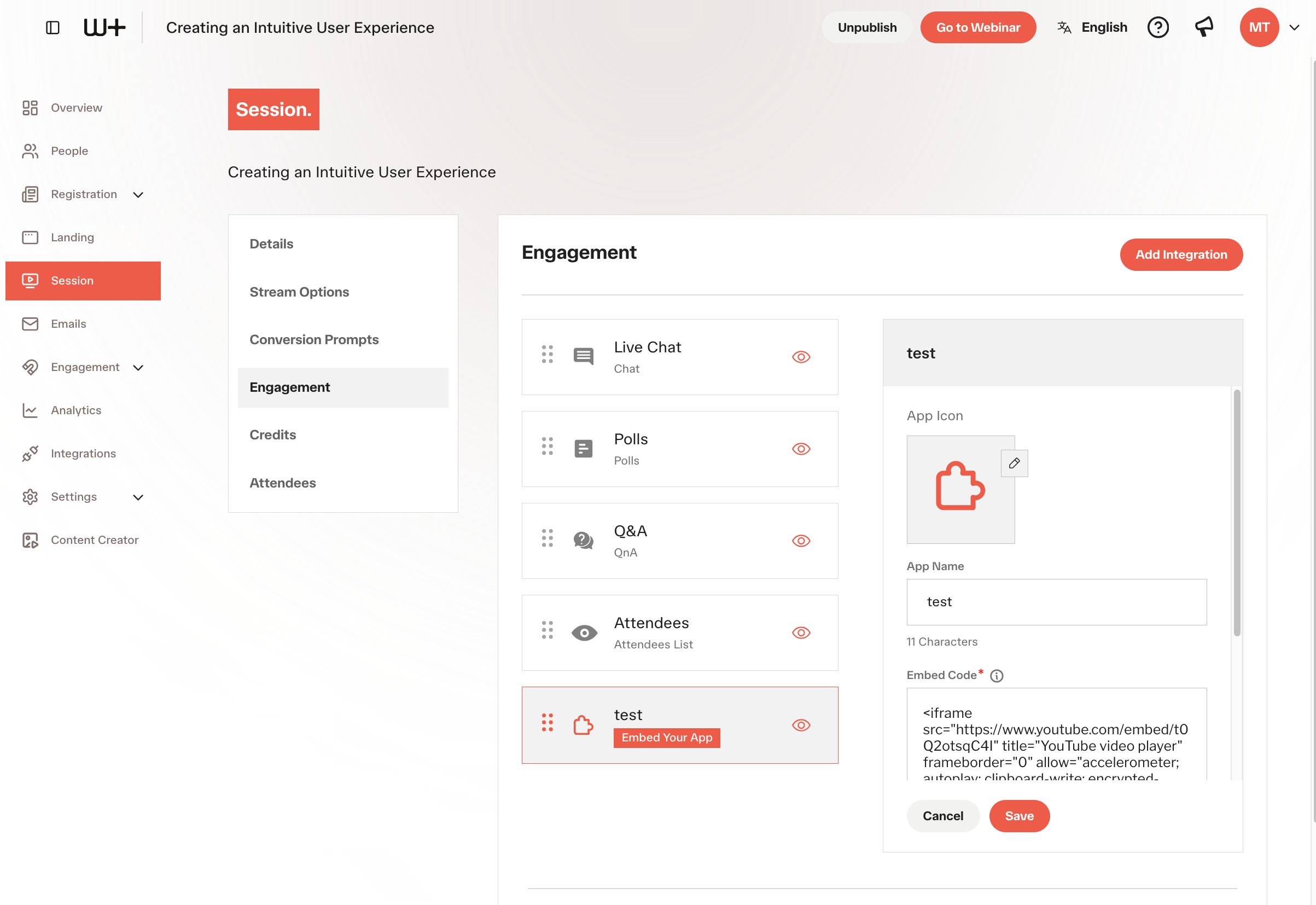Click the Content Creator icon
This screenshot has height=905, width=1316.
(x=30, y=541)
